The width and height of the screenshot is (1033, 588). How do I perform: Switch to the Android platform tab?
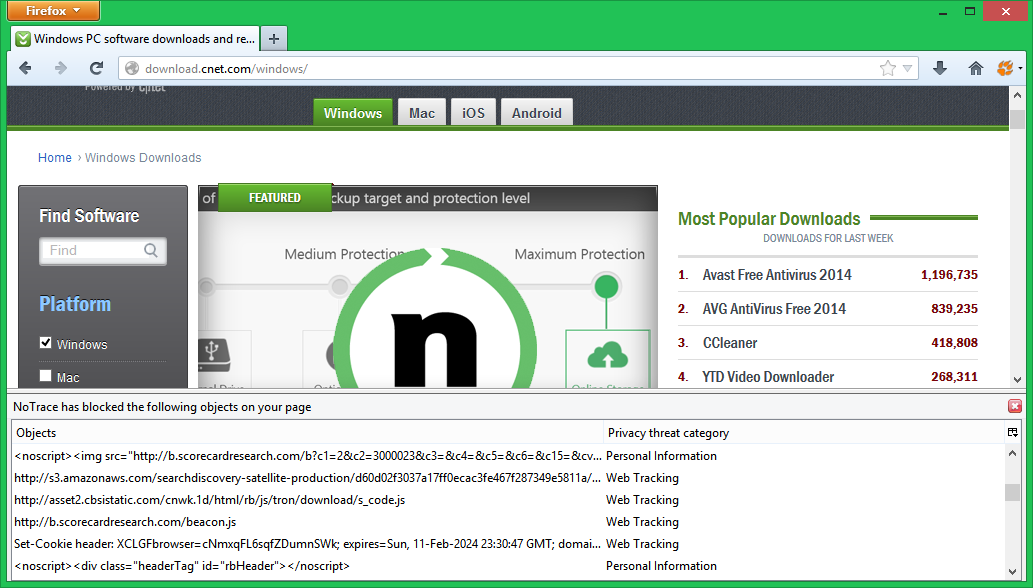(x=536, y=113)
